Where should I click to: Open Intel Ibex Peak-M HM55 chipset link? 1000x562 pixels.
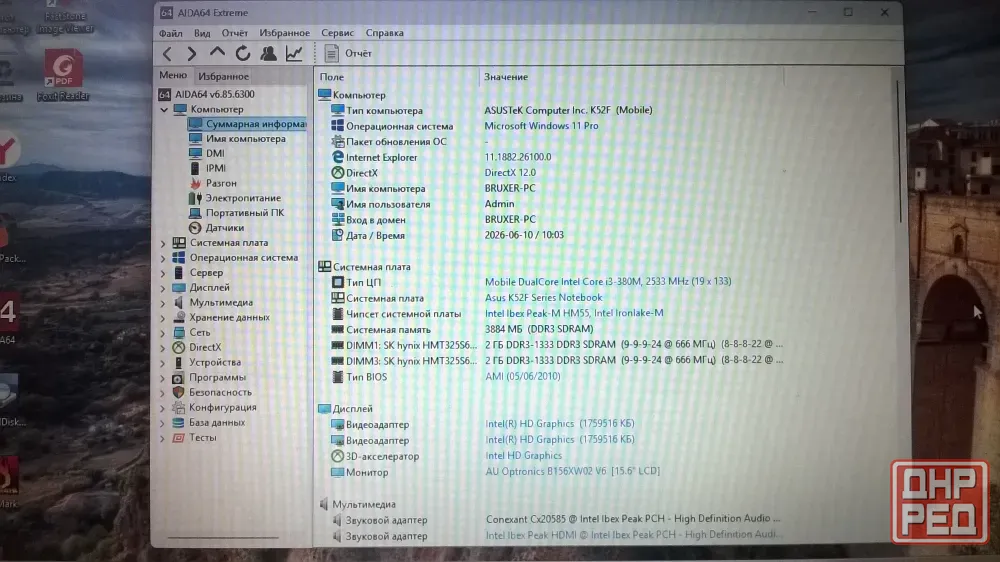(x=574, y=313)
